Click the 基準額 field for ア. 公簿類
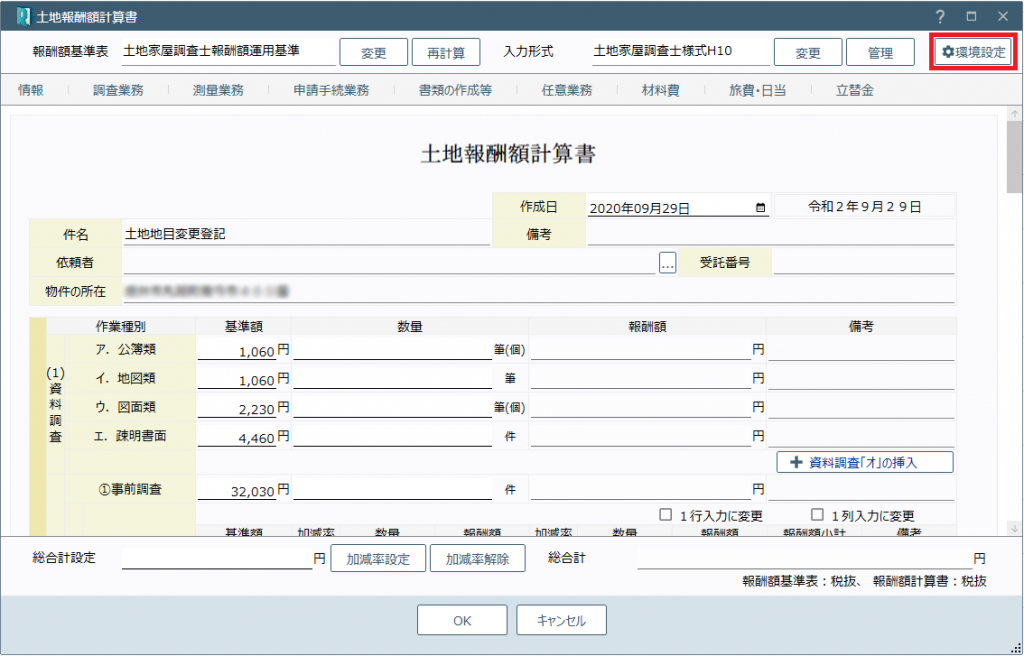Screen dimensions: 1024x656 (x=236, y=351)
